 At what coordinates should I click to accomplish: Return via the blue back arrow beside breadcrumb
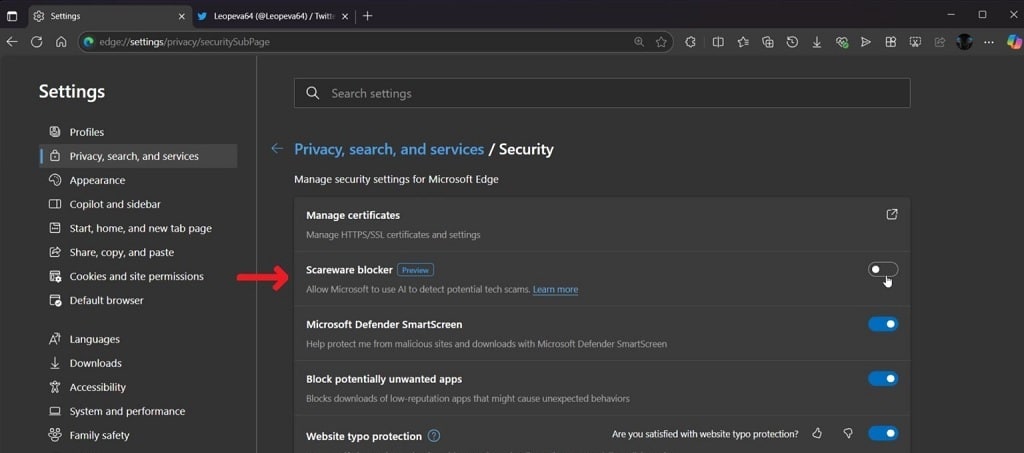point(277,149)
